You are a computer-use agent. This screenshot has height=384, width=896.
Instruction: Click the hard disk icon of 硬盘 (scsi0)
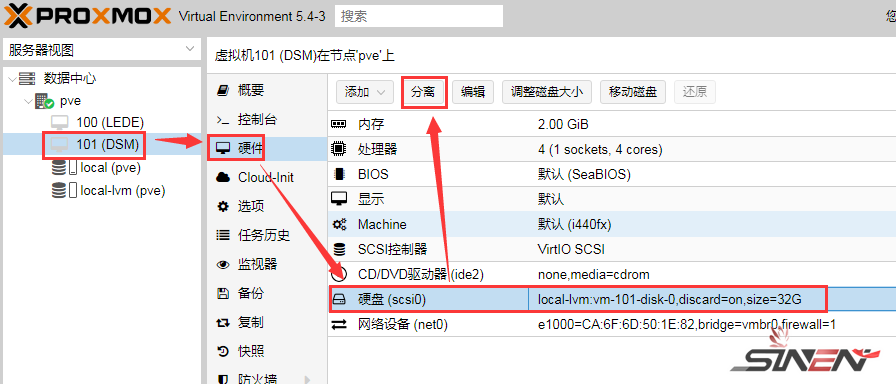[339, 299]
